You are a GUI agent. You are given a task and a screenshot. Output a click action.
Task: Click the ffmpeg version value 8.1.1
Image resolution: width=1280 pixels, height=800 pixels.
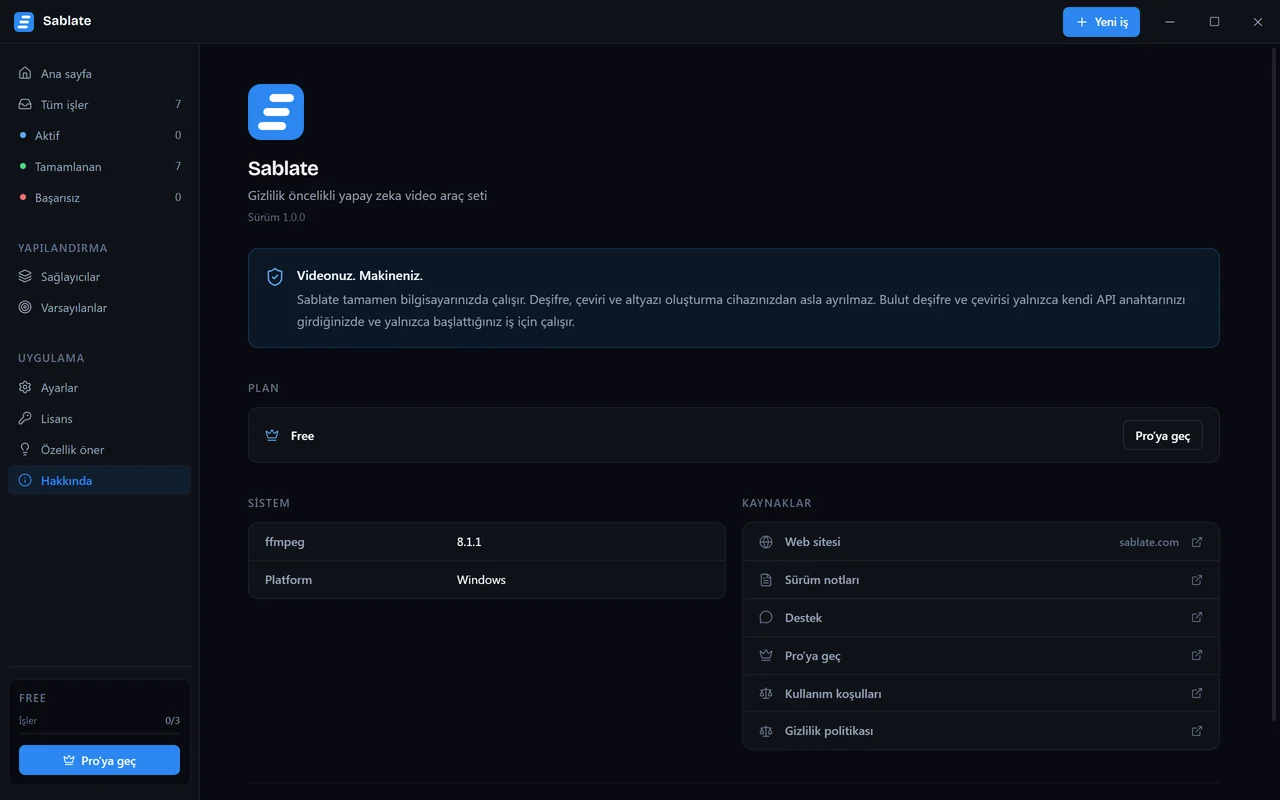pyautogui.click(x=469, y=542)
